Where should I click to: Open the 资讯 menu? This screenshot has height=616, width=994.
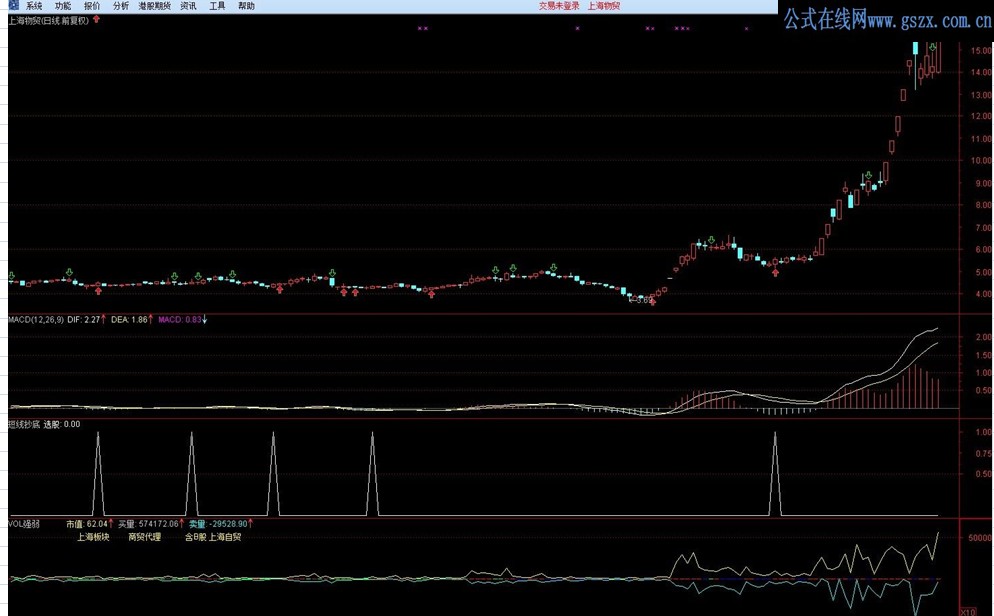coord(188,6)
